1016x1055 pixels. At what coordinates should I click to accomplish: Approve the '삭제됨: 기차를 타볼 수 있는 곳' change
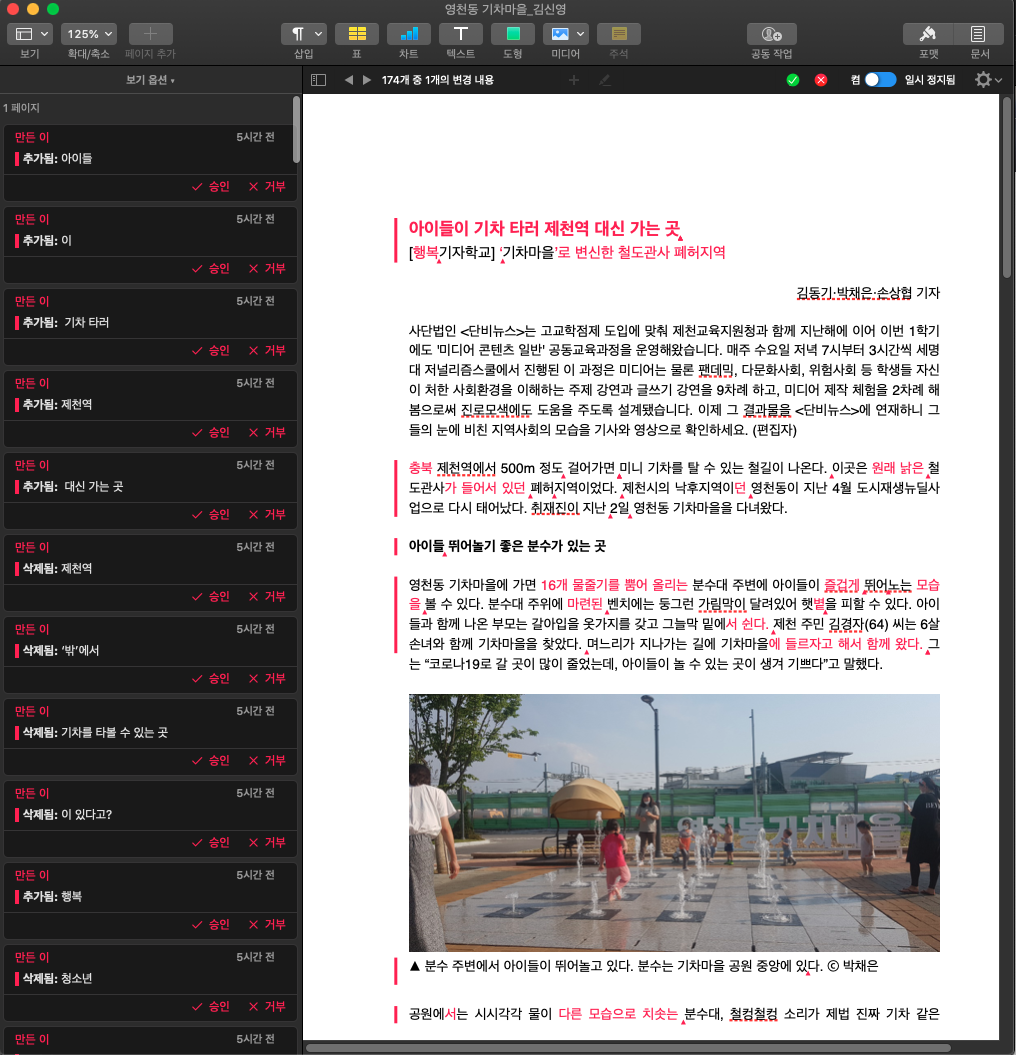[211, 761]
